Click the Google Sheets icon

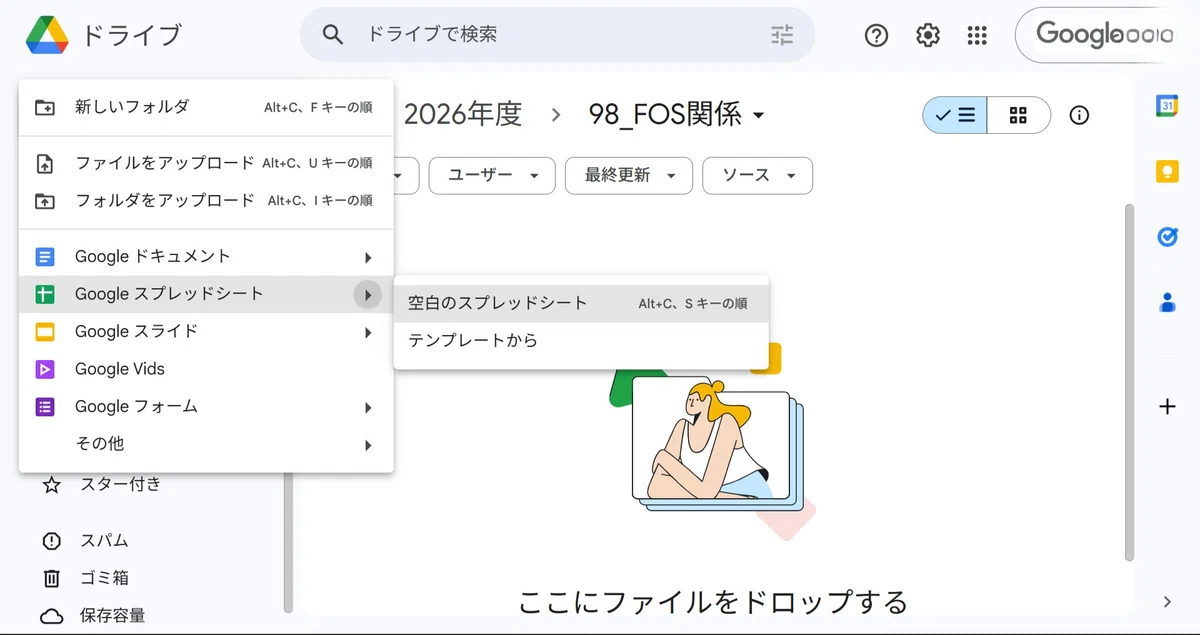(x=45, y=294)
